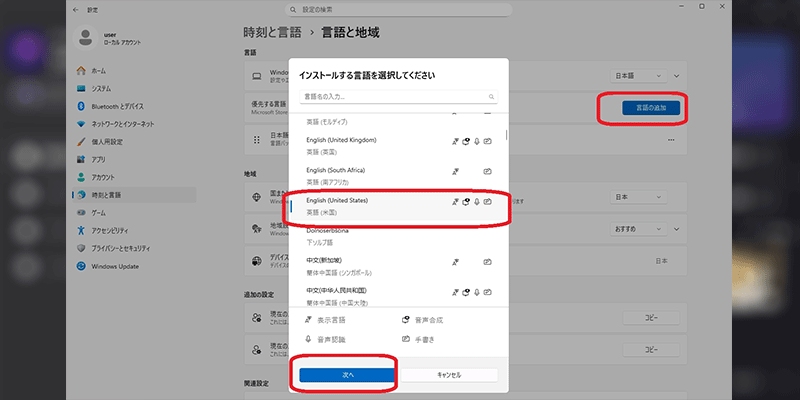Click the ホーム house icon
The height and width of the screenshot is (400, 800).
coord(81,71)
